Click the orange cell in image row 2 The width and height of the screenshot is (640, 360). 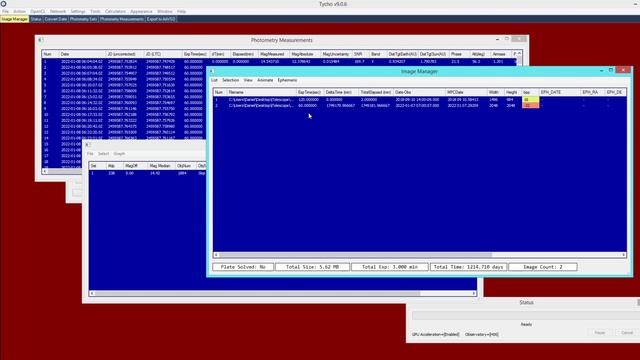[530, 105]
